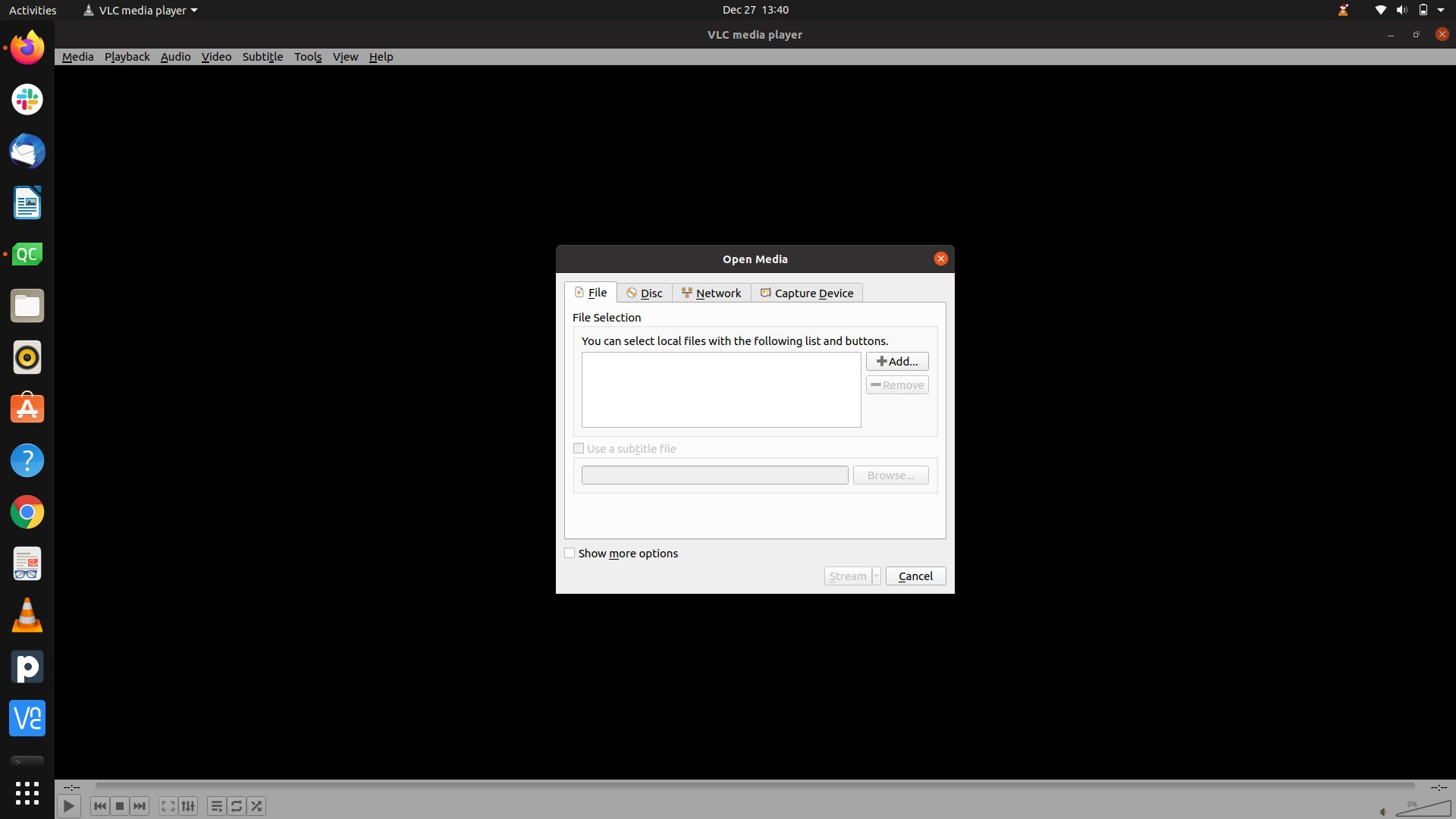Image resolution: width=1456 pixels, height=819 pixels.
Task: Switch to the Disc tab
Action: click(645, 293)
